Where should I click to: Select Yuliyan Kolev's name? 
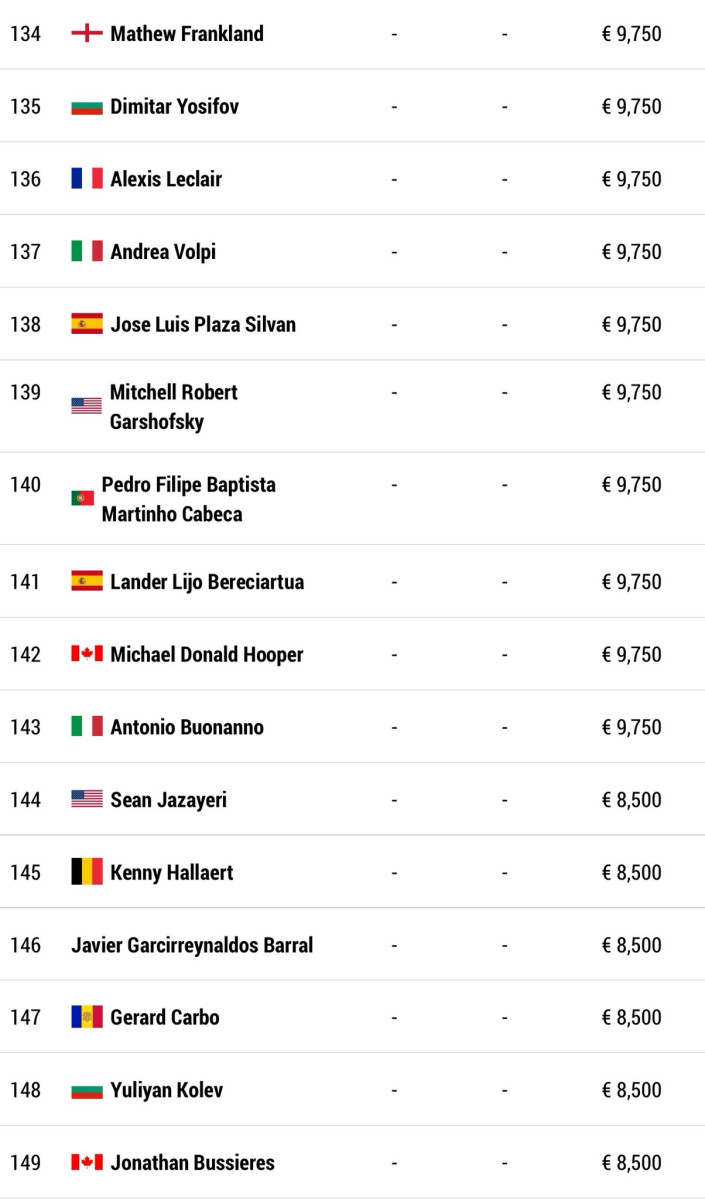coord(166,1090)
